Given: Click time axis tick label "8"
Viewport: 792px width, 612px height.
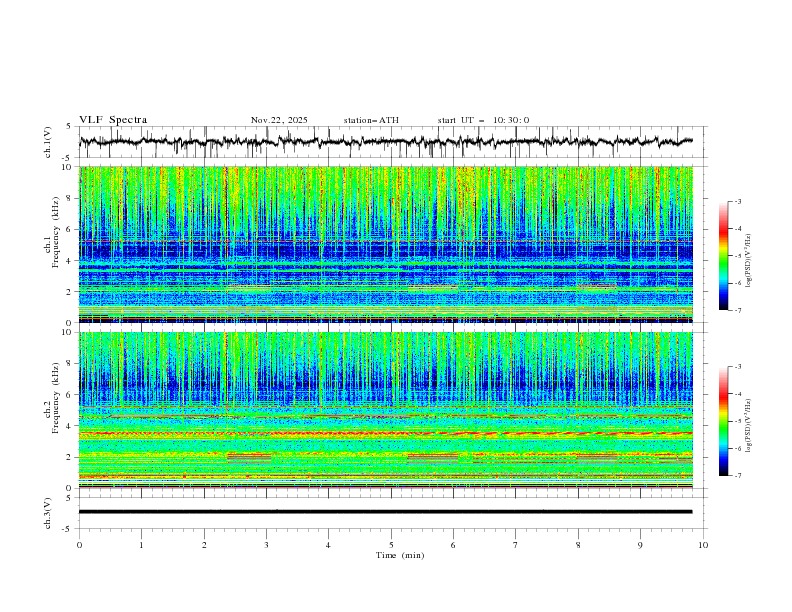Looking at the screenshot, I should pyautogui.click(x=578, y=545).
